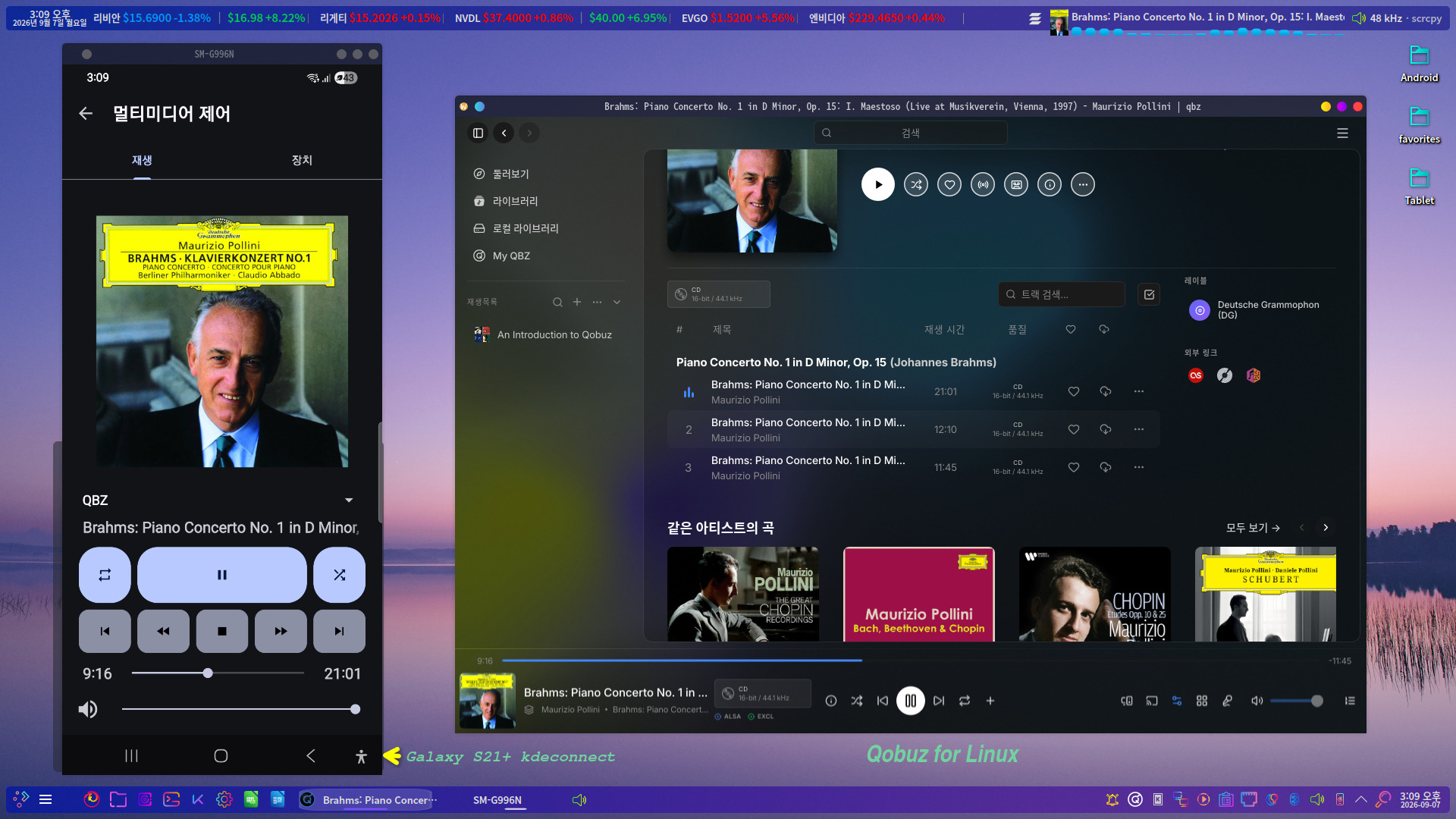Open Maurizio Pollini artist from player bar
The image size is (1456, 819).
(570, 710)
